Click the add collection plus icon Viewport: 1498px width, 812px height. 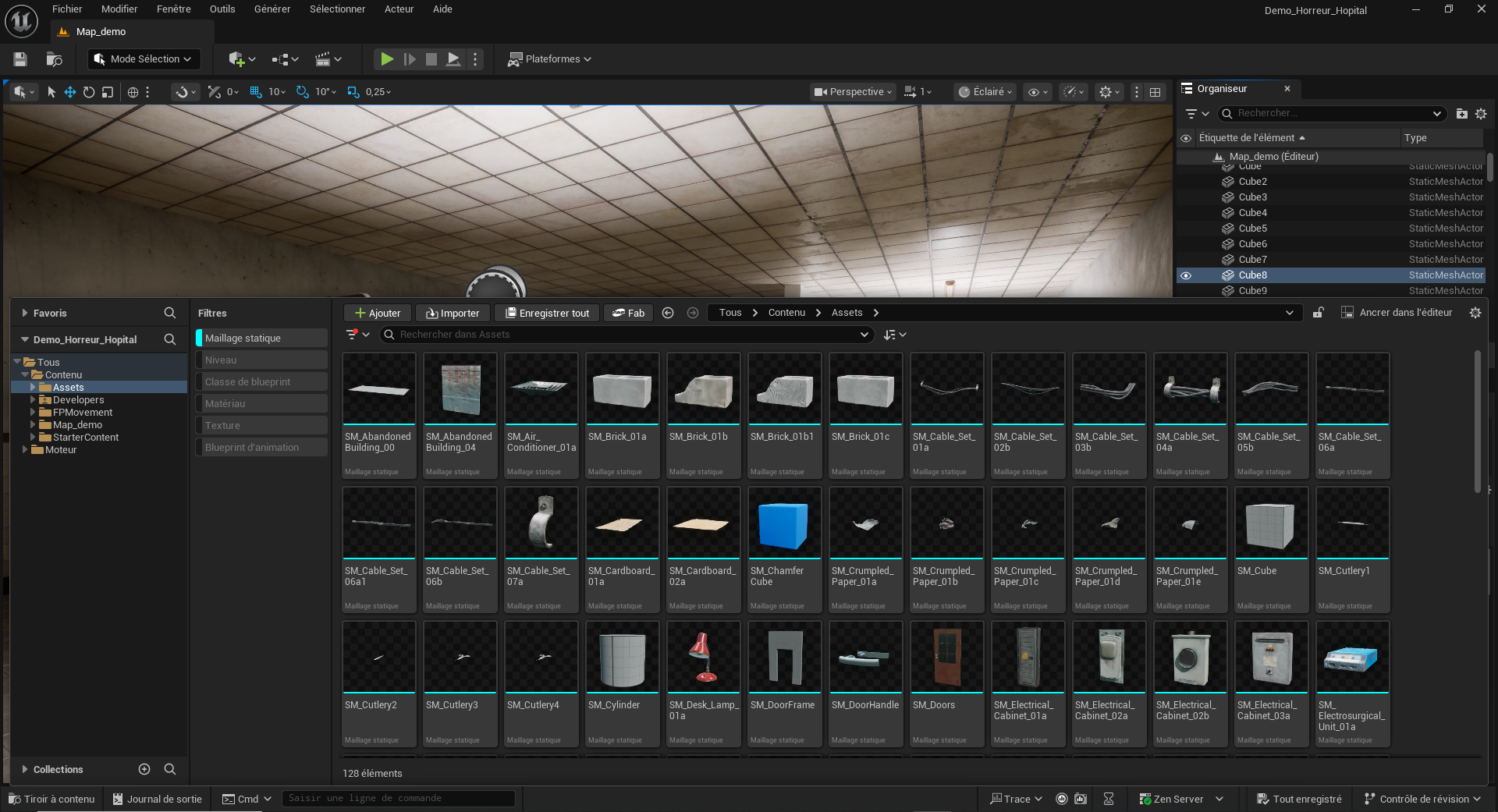point(144,769)
